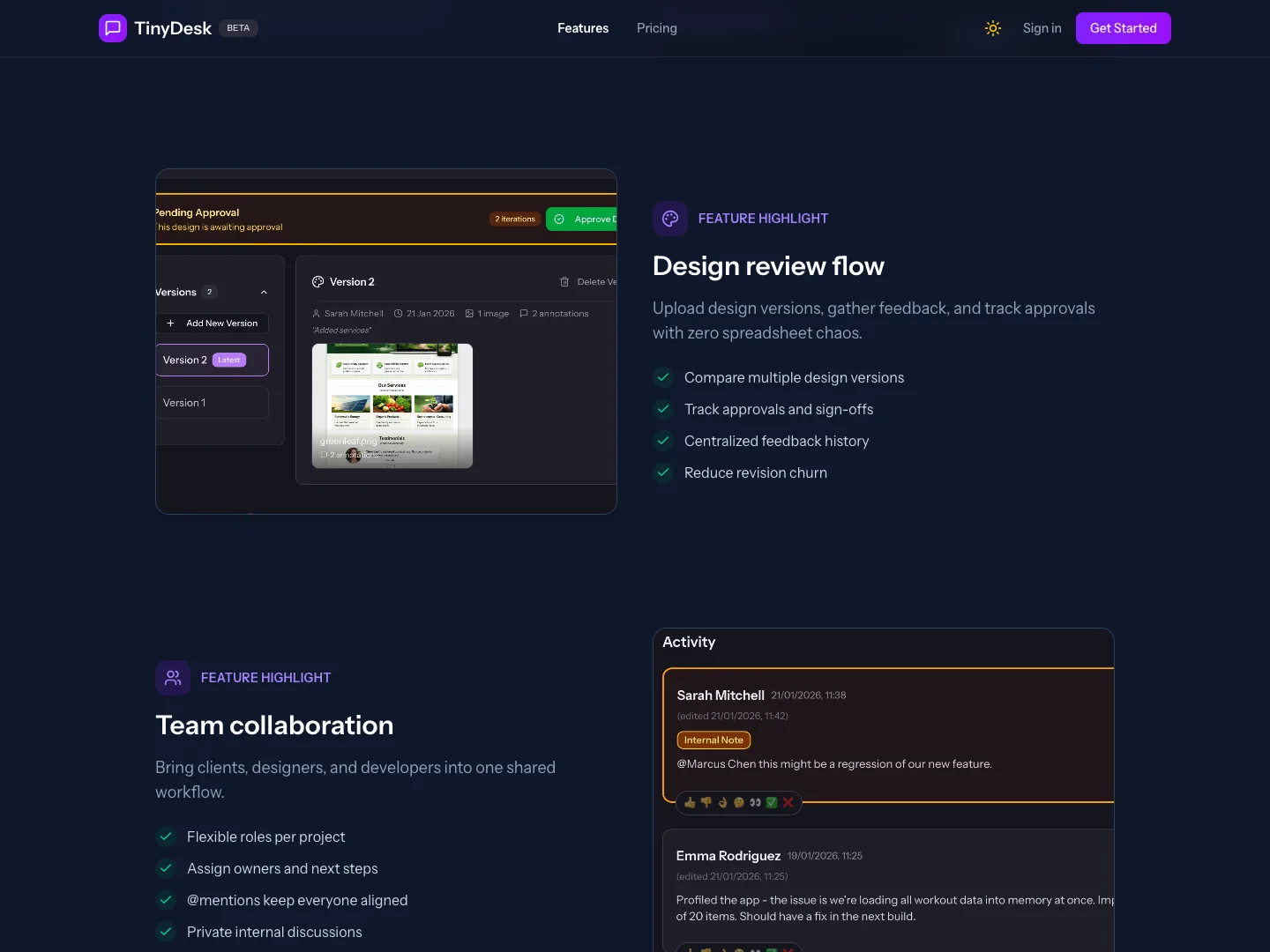Click the Add New Version button
The height and width of the screenshot is (952, 1270).
point(213,324)
